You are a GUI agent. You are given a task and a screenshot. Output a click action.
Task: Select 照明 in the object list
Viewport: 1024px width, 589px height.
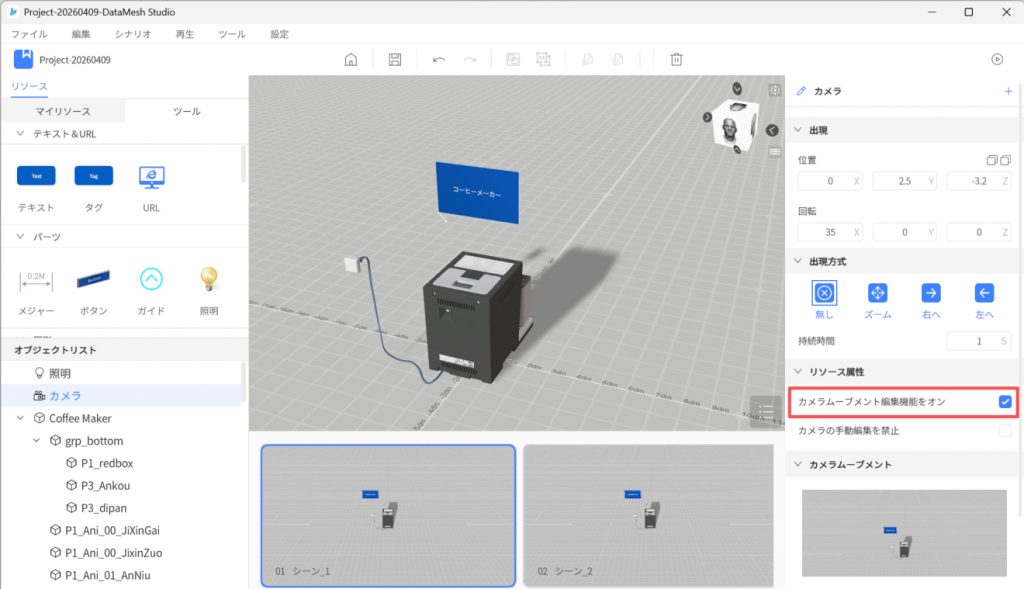(x=60, y=373)
